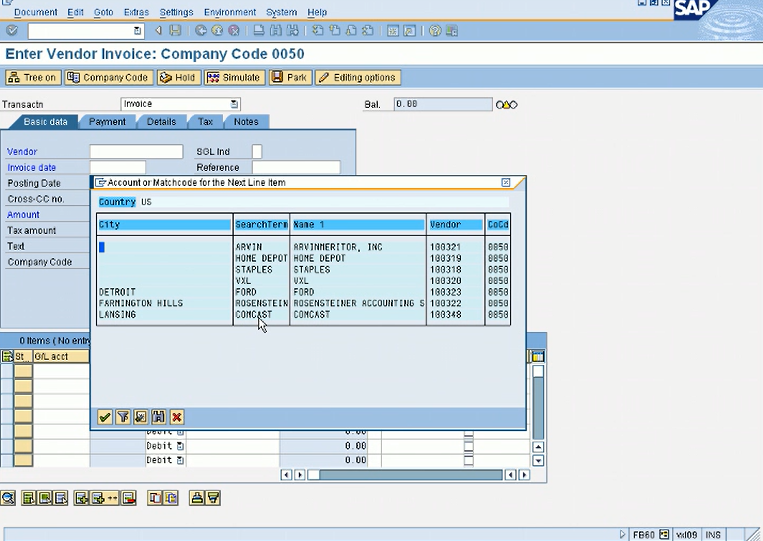Expand status bar with the small triangle
763x541 pixels.
[x=622, y=535]
